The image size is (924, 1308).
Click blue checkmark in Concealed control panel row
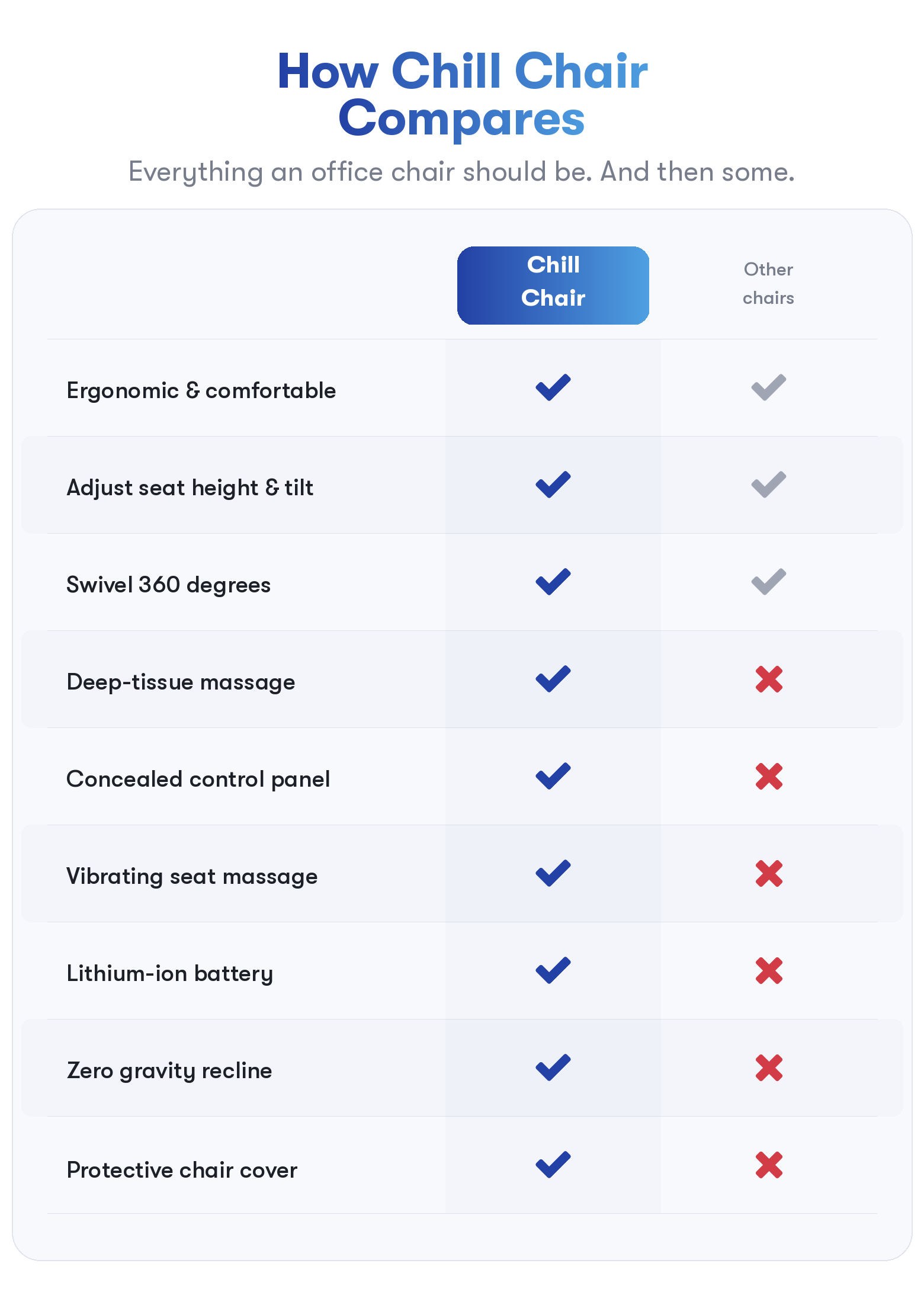point(553,777)
